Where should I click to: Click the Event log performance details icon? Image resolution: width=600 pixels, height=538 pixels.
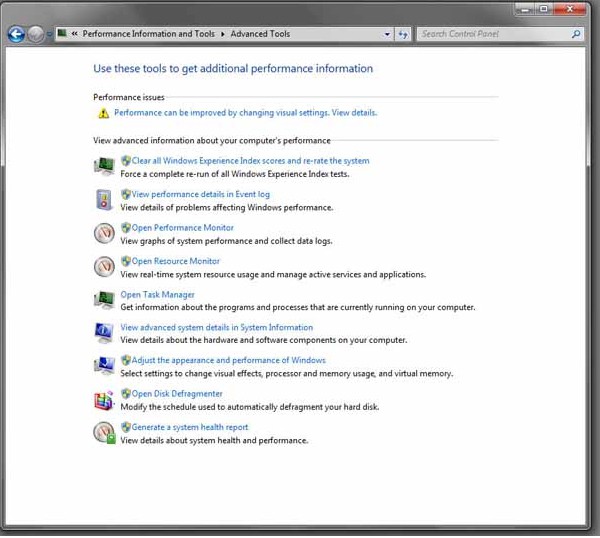point(104,199)
